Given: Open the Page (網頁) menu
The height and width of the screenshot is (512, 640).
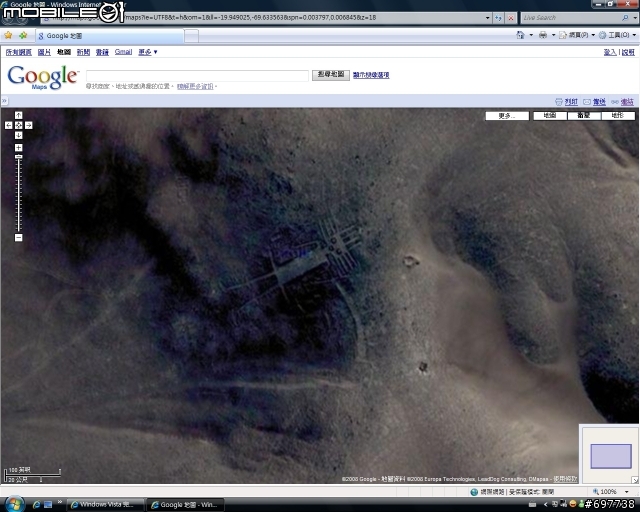Looking at the screenshot, I should [x=577, y=35].
